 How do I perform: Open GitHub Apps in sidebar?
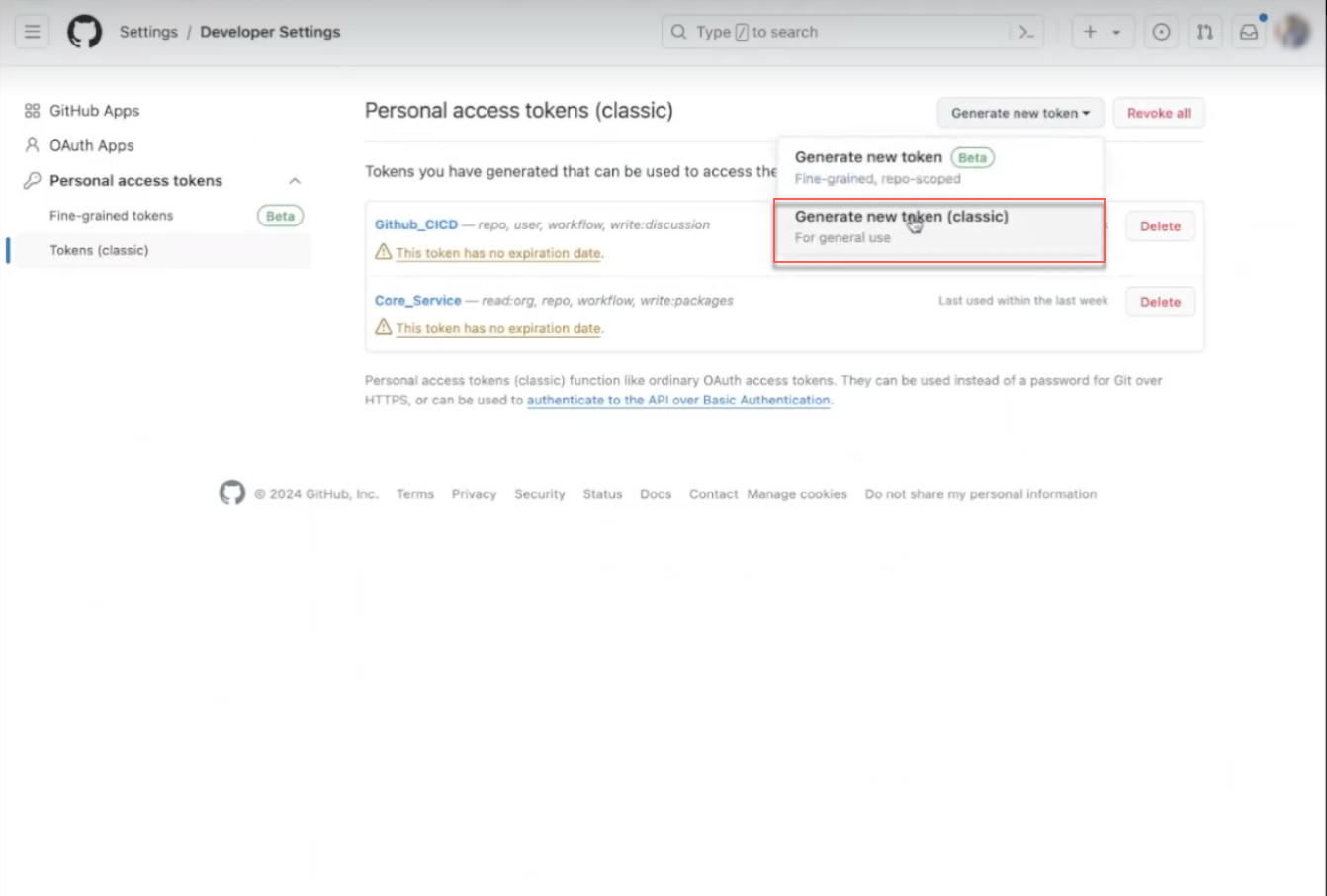94,111
